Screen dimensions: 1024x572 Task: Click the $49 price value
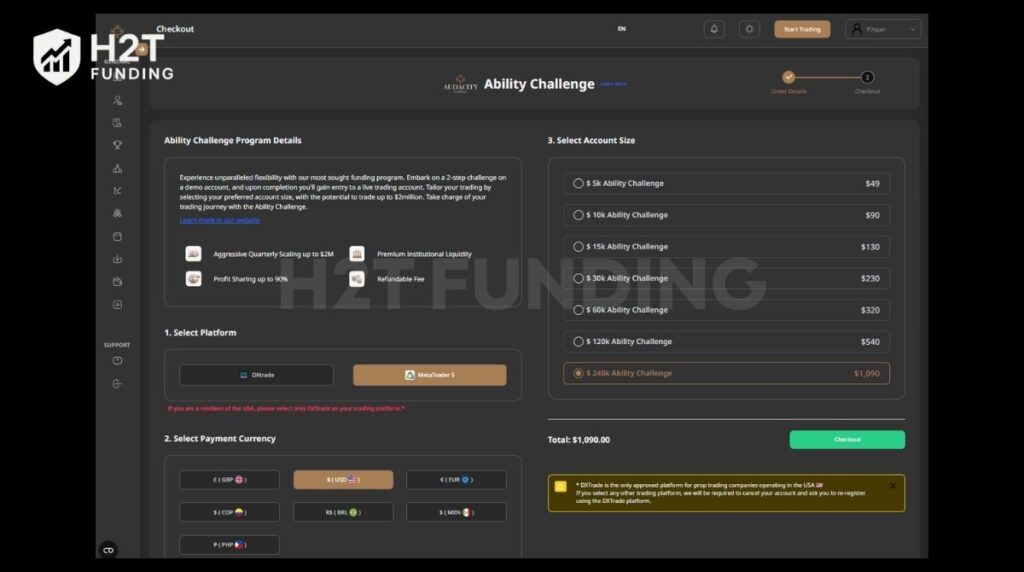[x=872, y=183]
